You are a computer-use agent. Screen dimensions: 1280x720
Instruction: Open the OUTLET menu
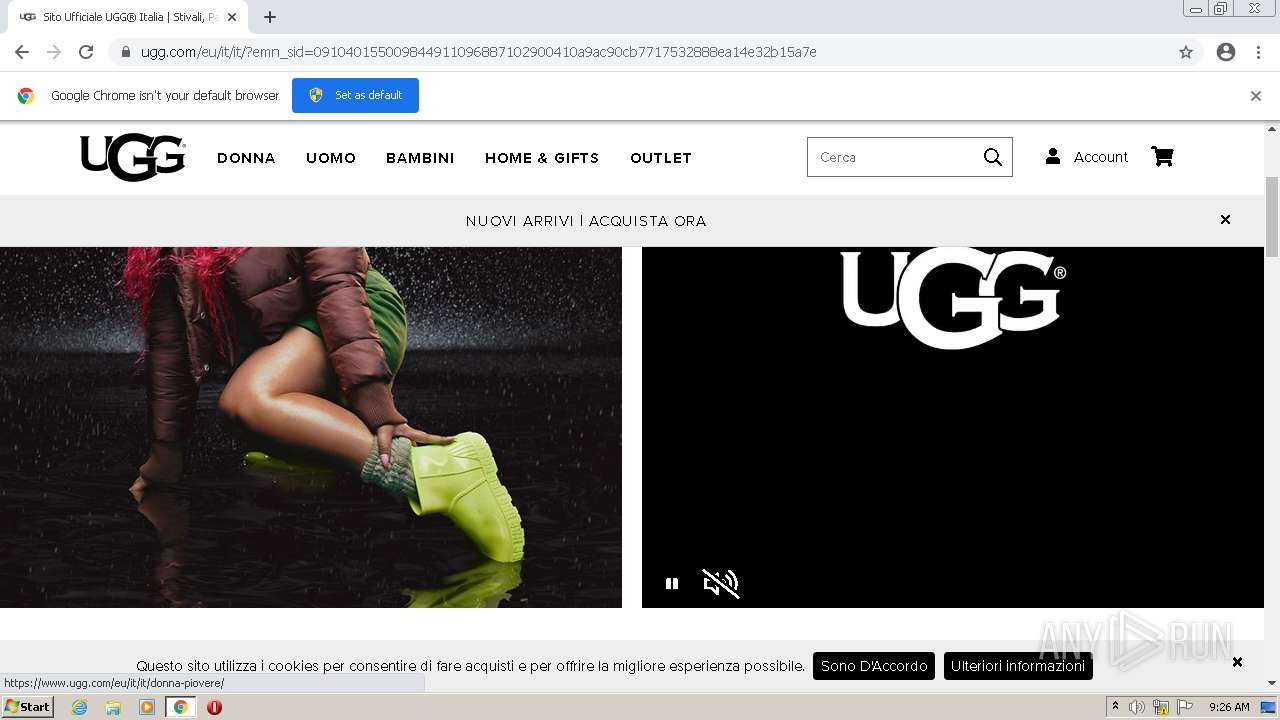pyautogui.click(x=661, y=158)
